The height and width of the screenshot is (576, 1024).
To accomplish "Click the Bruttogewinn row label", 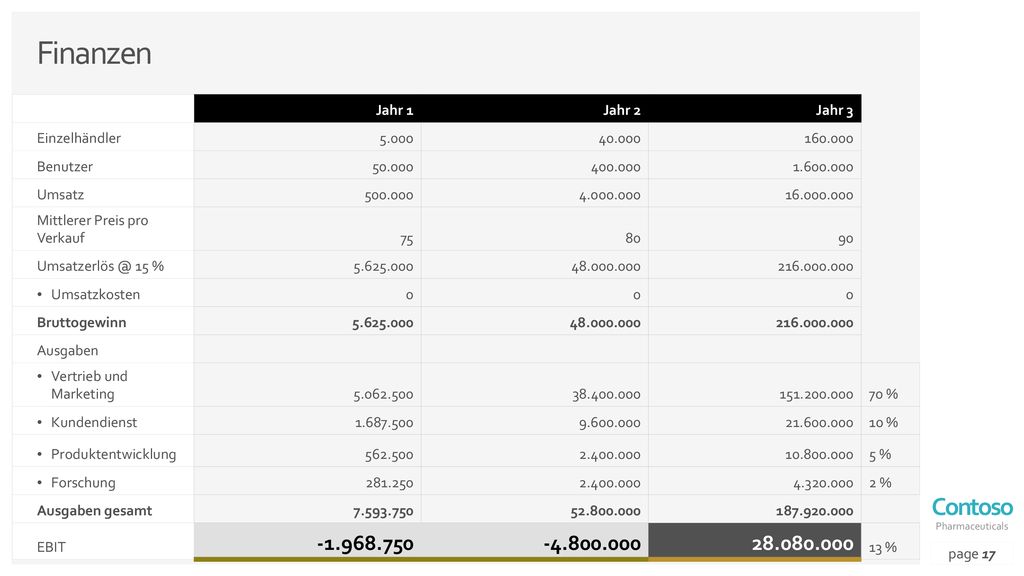I will pos(82,323).
